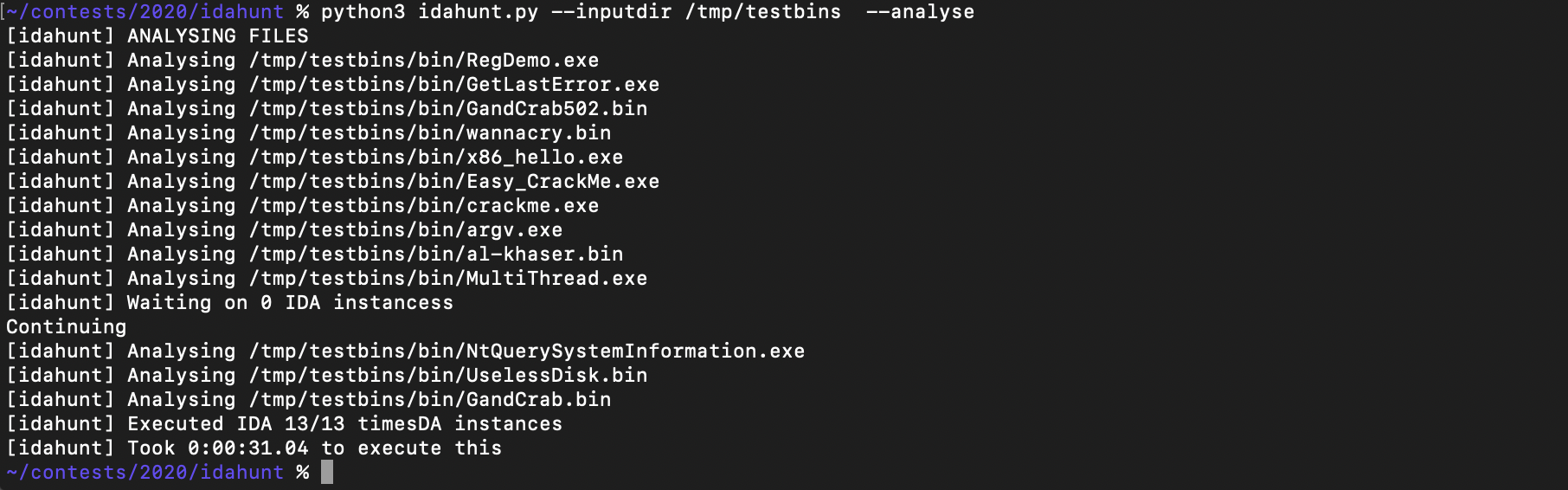Click the --inputdir option in the command
Viewport: 1568px width, 490px height.
(611, 12)
